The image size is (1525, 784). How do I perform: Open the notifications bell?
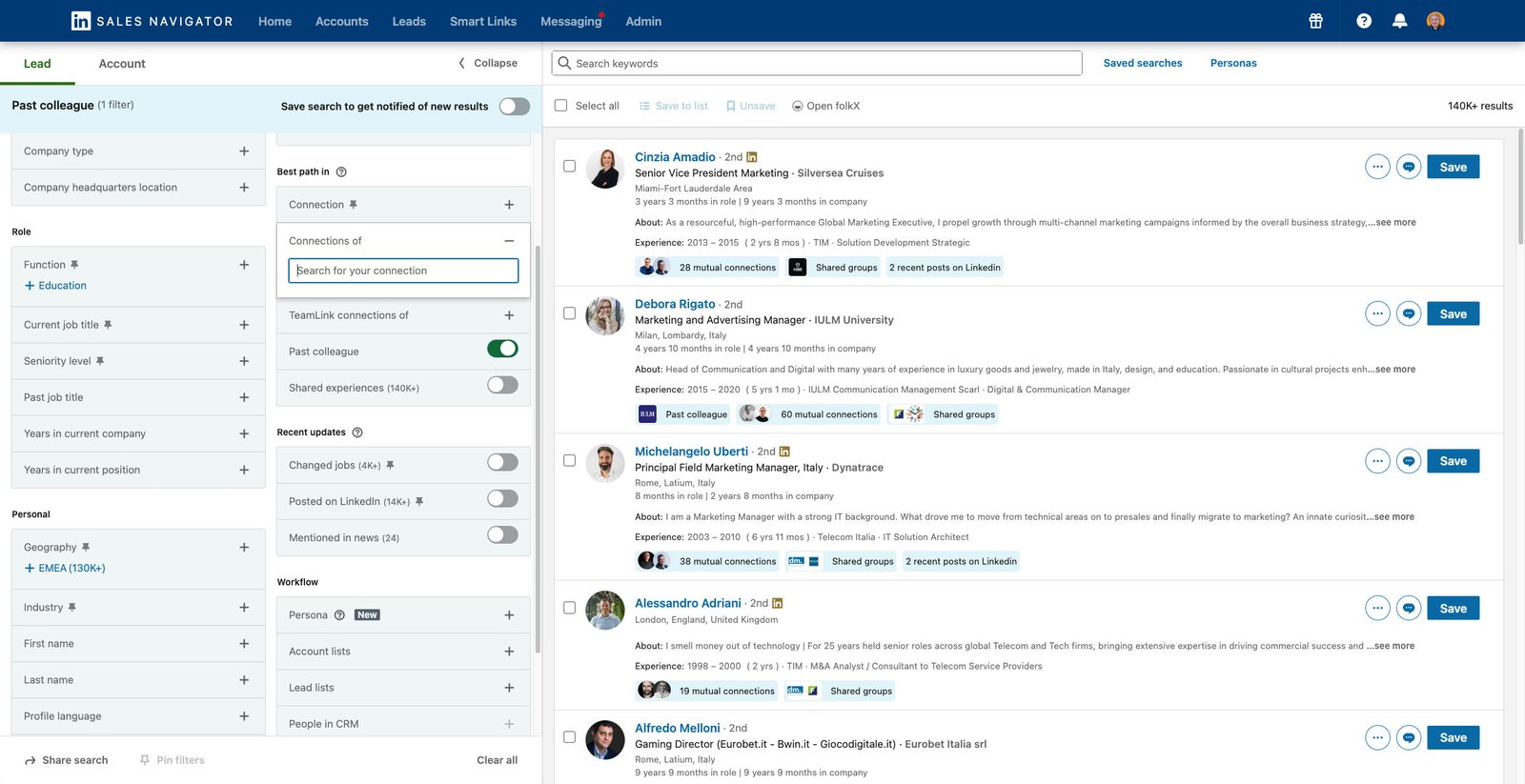click(x=1399, y=21)
